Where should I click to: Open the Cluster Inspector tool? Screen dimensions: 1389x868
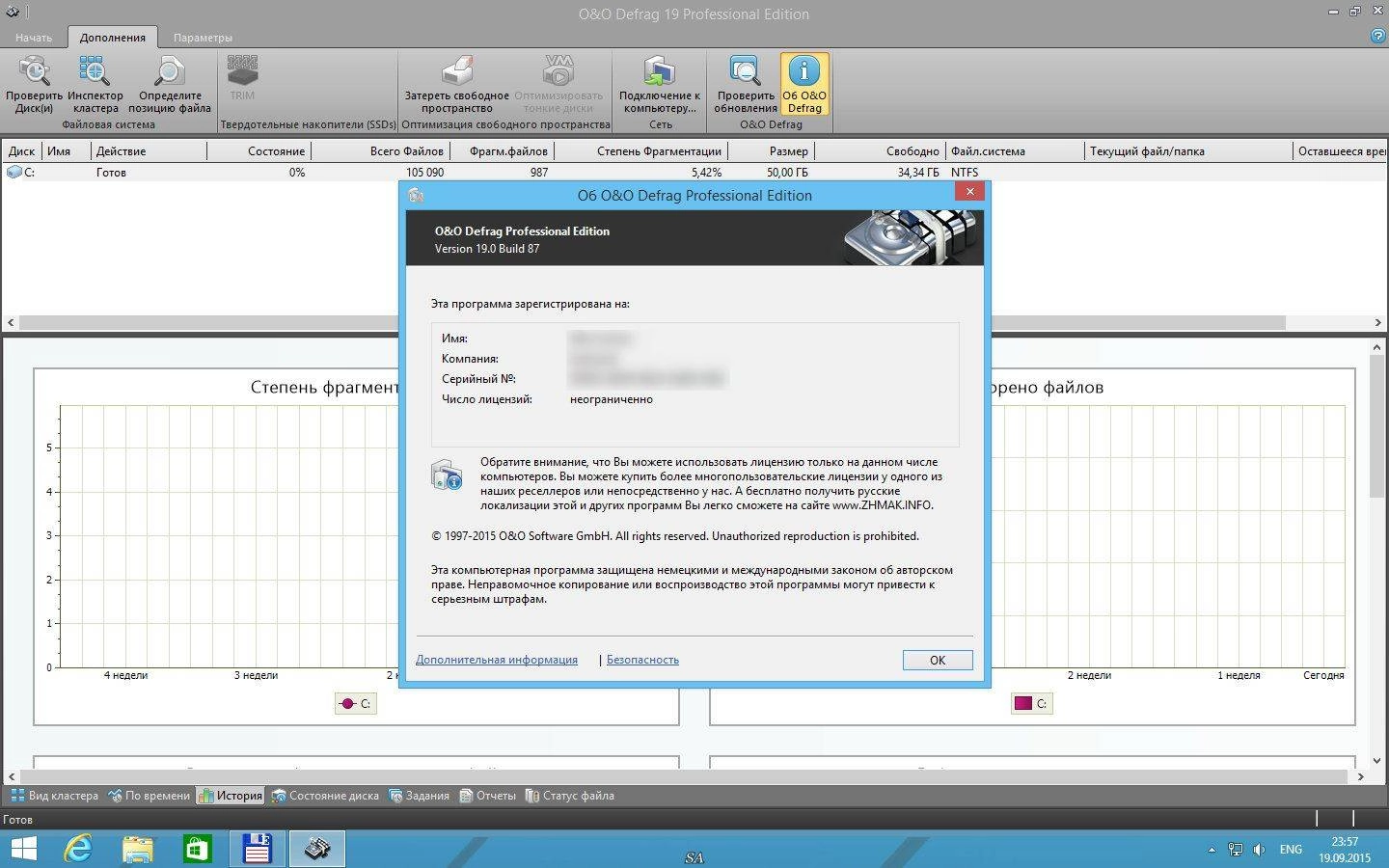click(x=95, y=84)
